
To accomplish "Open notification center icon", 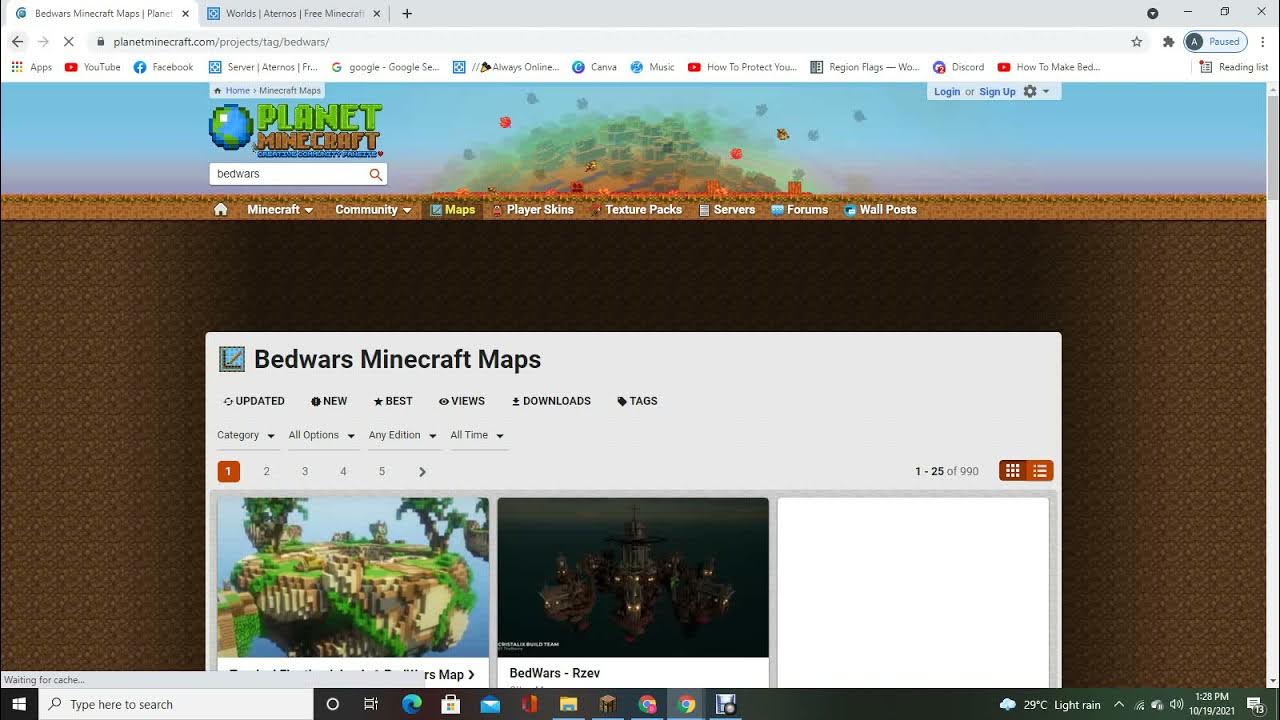I will tap(1256, 704).
